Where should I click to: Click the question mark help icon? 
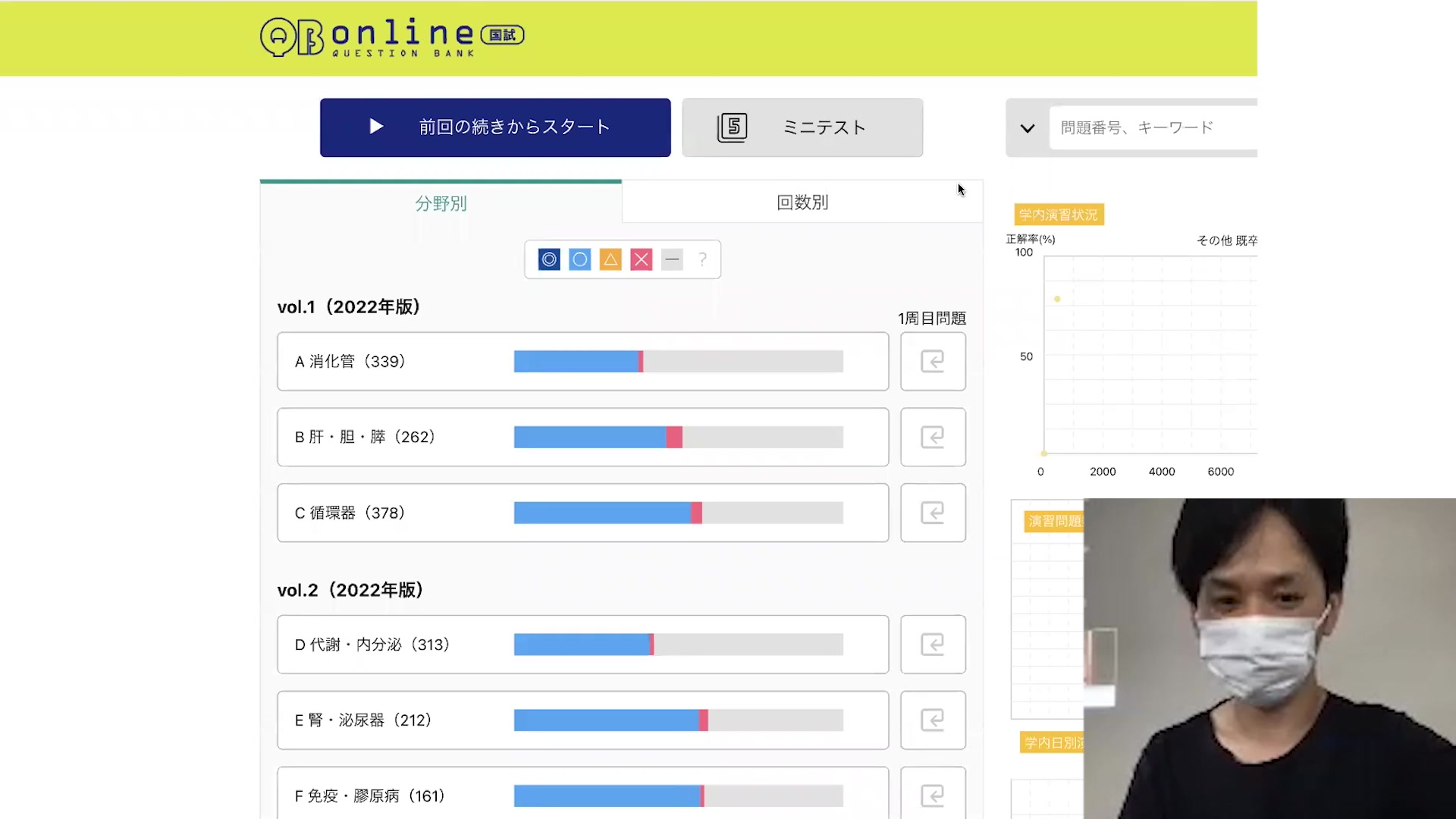click(x=703, y=259)
